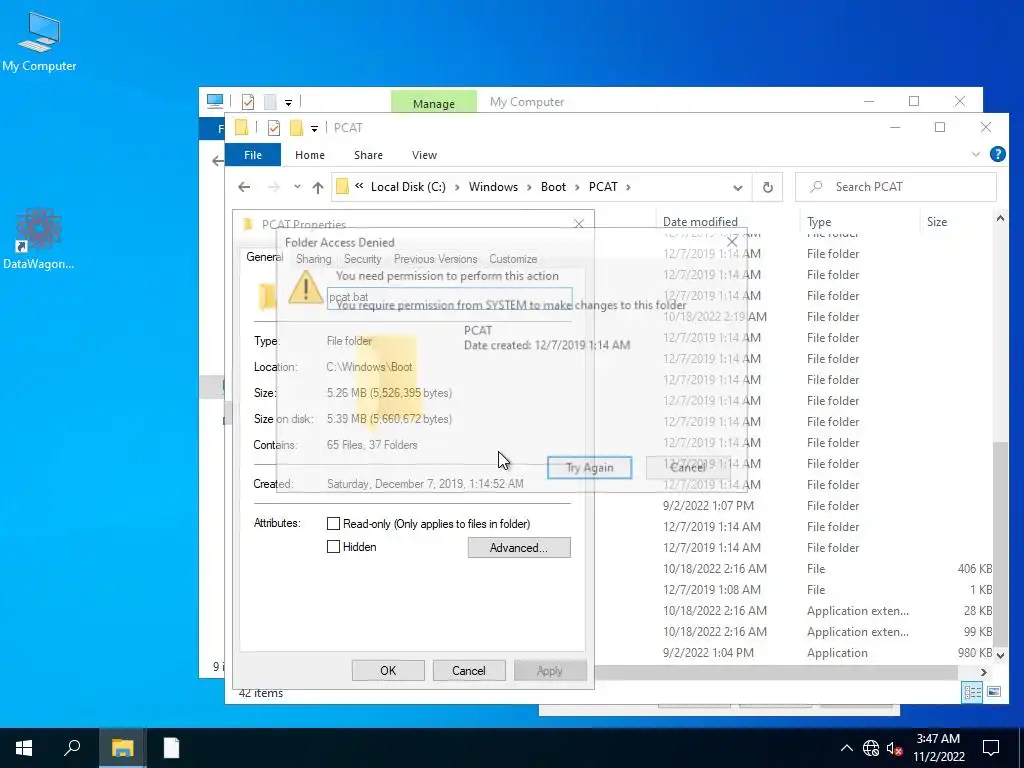Show hidden tray icons chevron
The height and width of the screenshot is (768, 1024).
846,748
